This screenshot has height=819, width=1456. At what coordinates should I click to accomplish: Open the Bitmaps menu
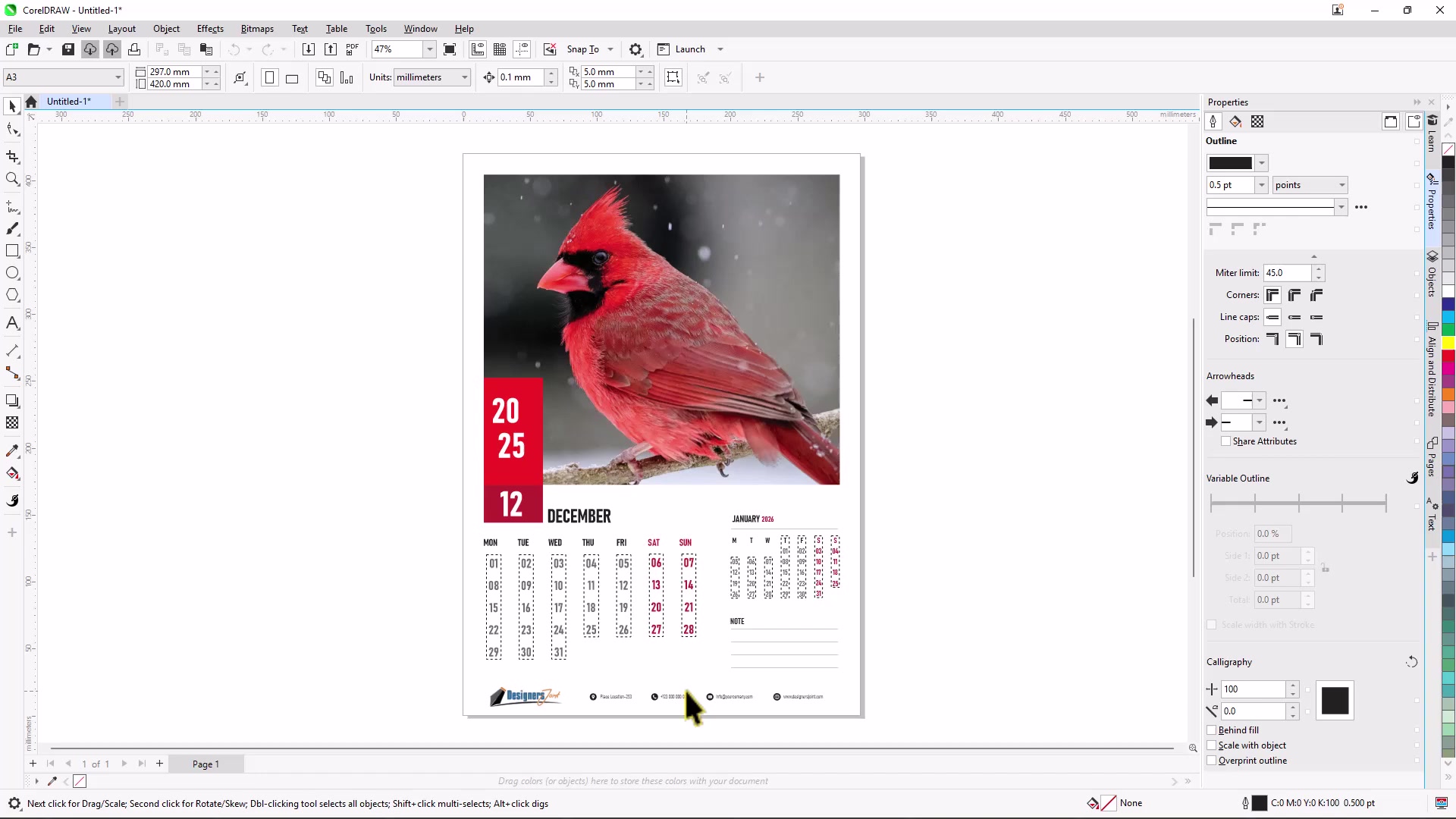click(257, 29)
